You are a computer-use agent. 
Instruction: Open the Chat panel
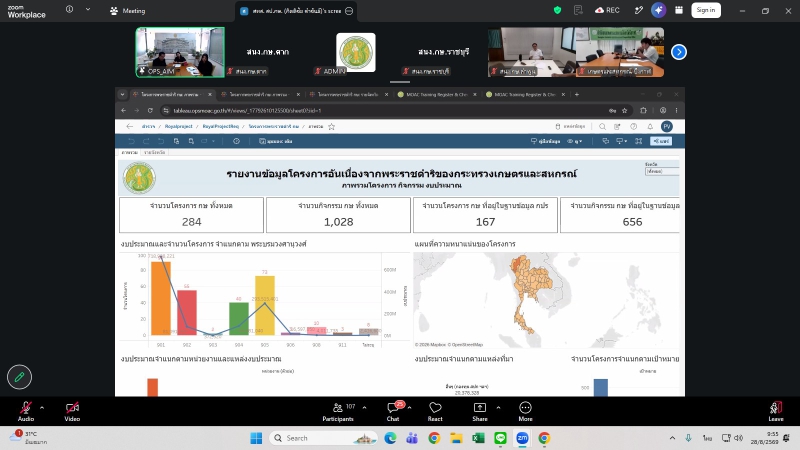point(393,411)
